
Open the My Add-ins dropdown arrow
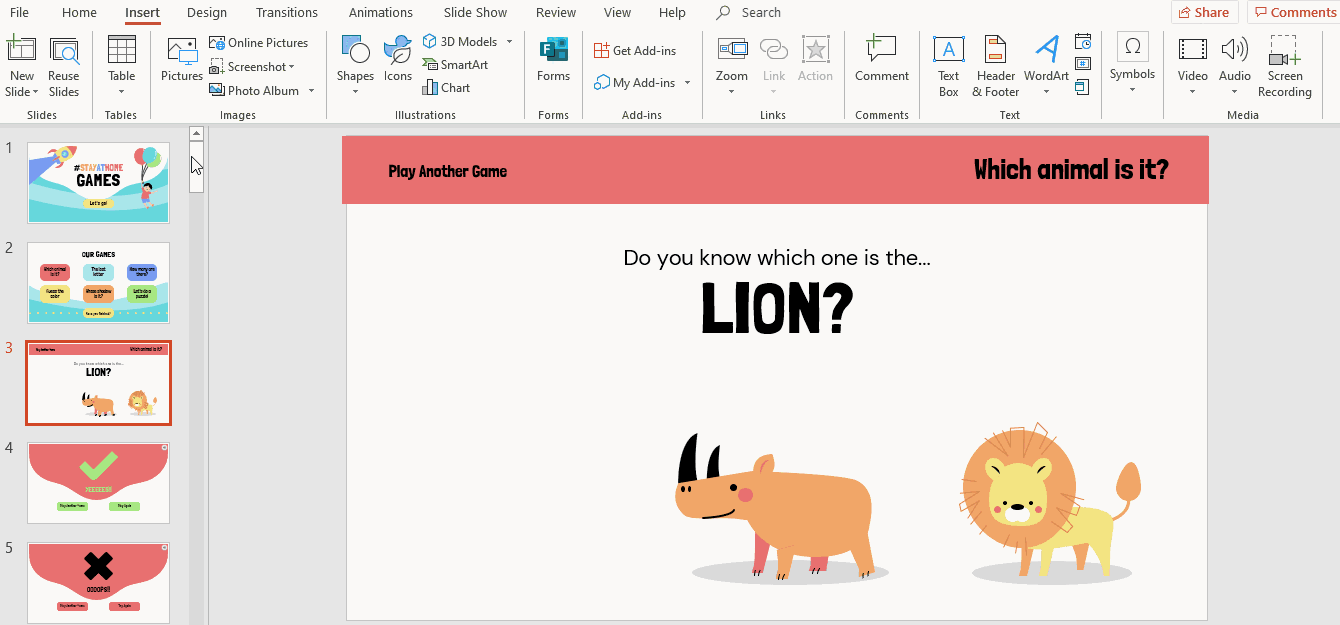688,83
